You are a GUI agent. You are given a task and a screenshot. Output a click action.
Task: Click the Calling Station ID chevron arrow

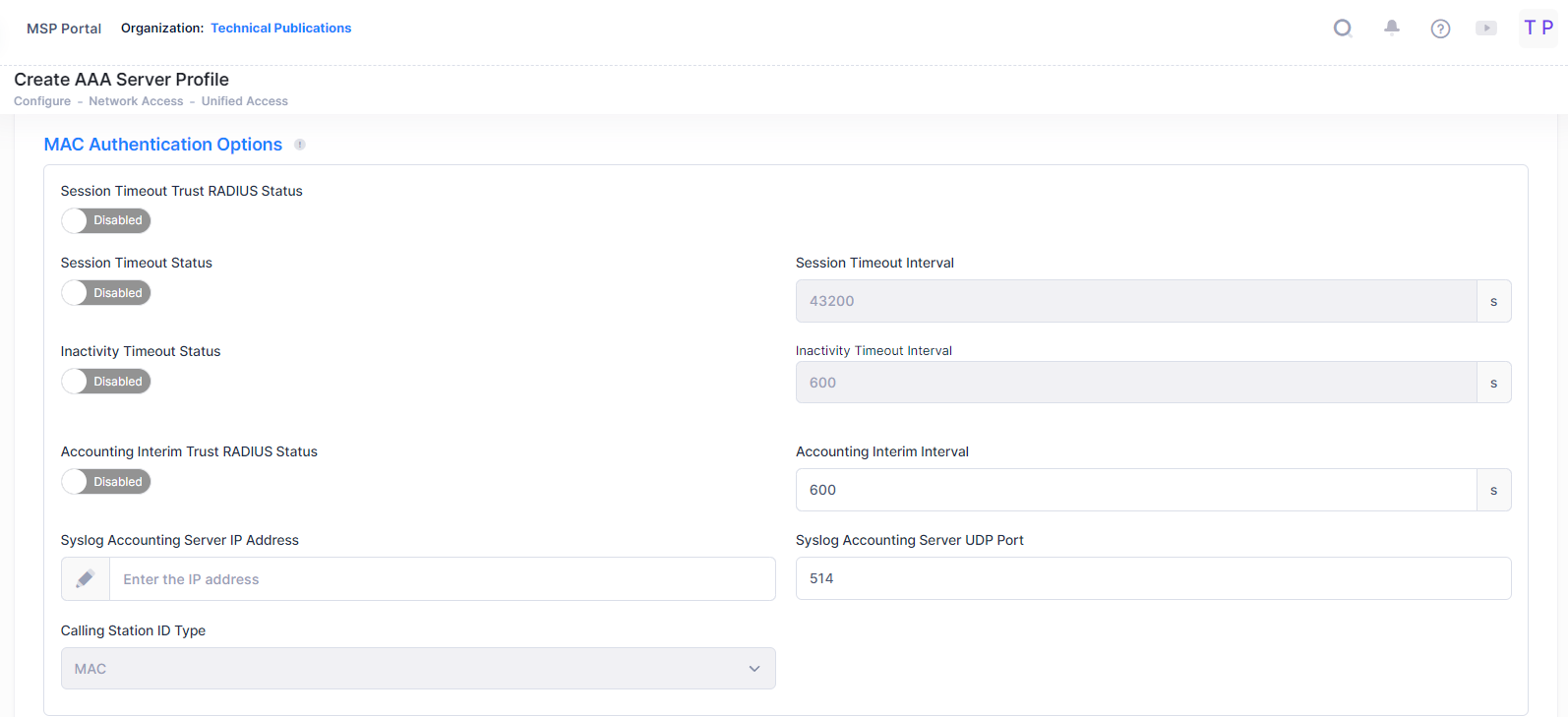(754, 669)
